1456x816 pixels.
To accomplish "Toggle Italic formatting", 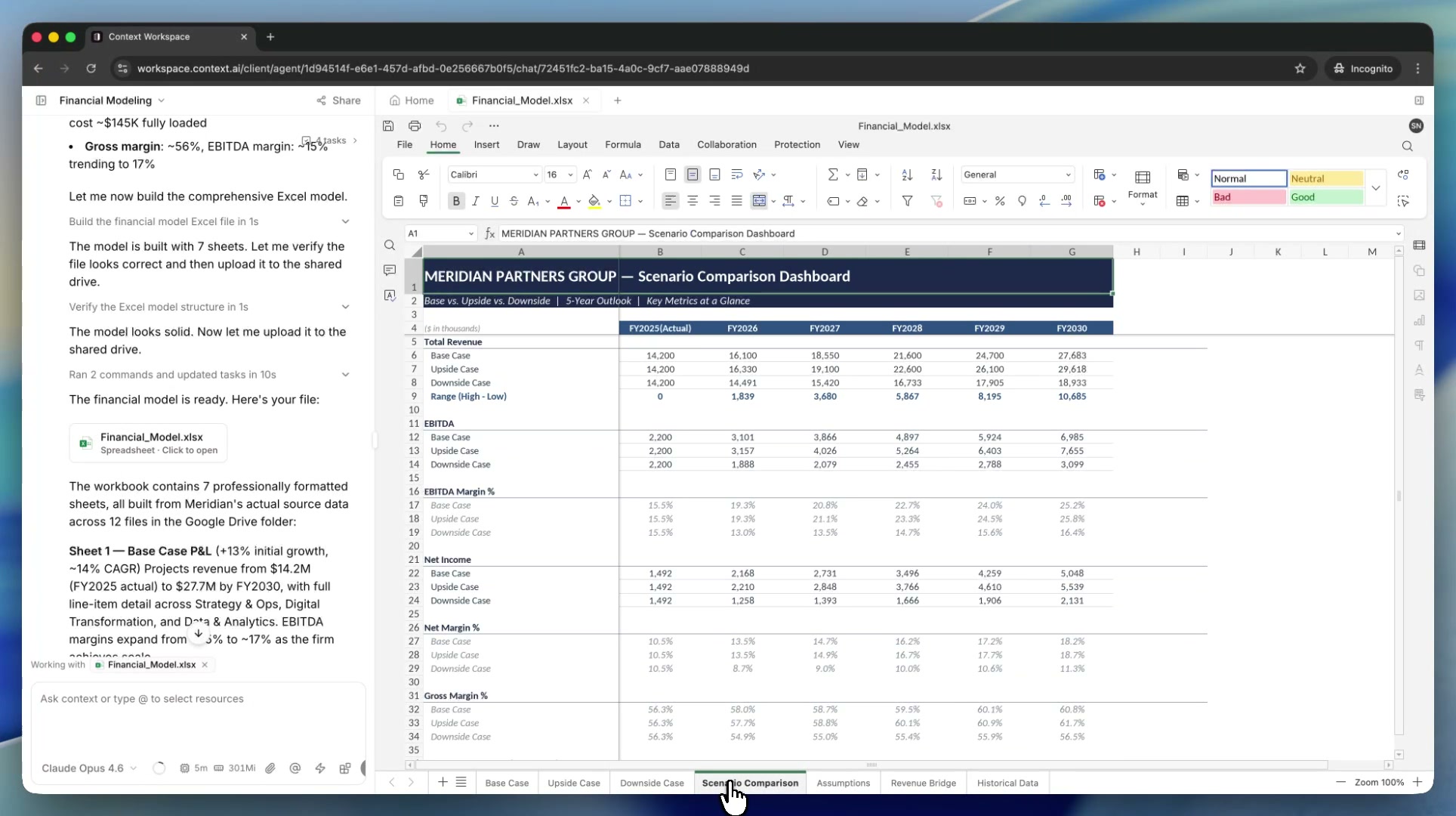I will coord(476,201).
